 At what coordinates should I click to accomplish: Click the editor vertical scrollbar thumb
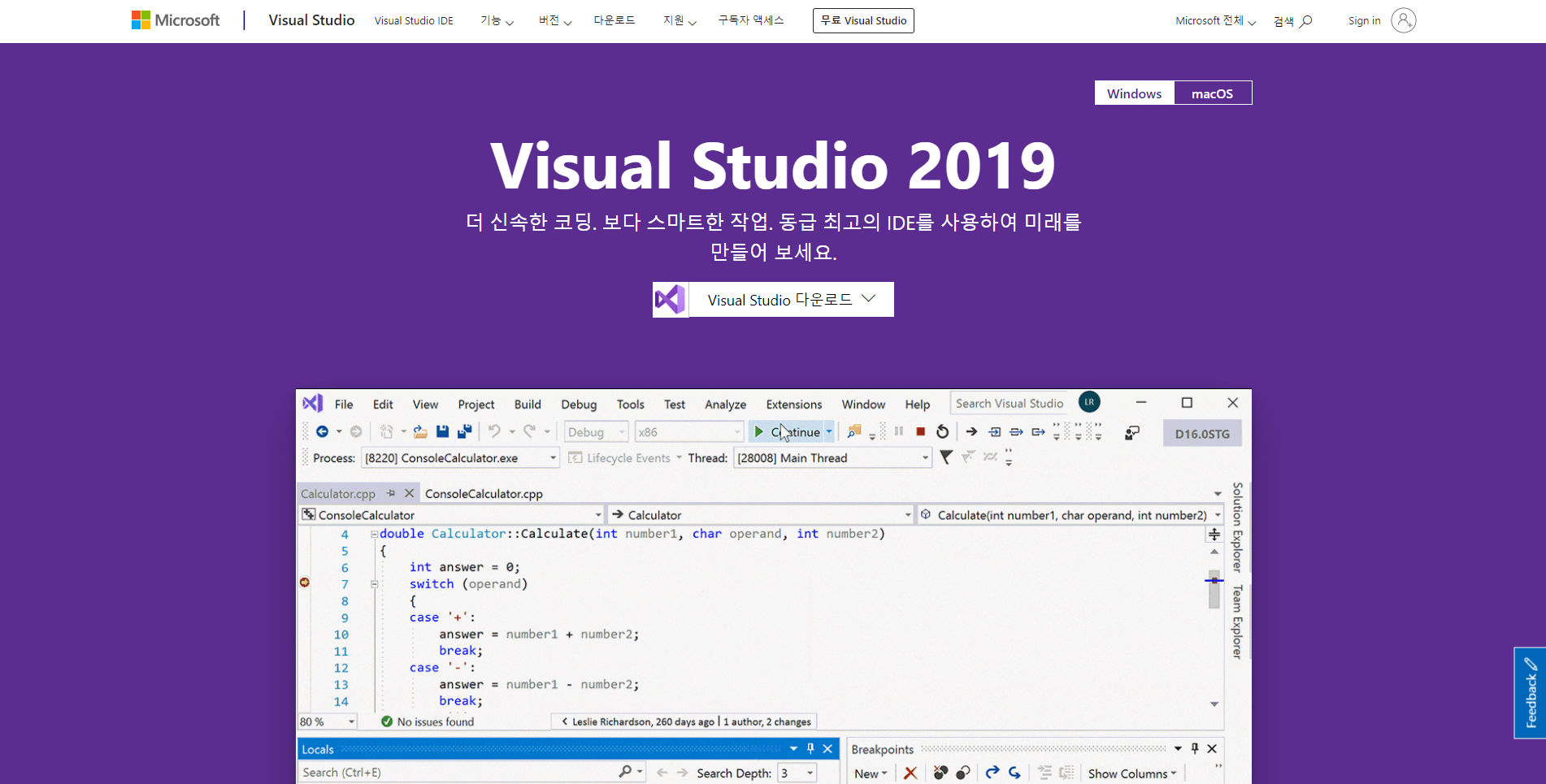click(x=1214, y=588)
